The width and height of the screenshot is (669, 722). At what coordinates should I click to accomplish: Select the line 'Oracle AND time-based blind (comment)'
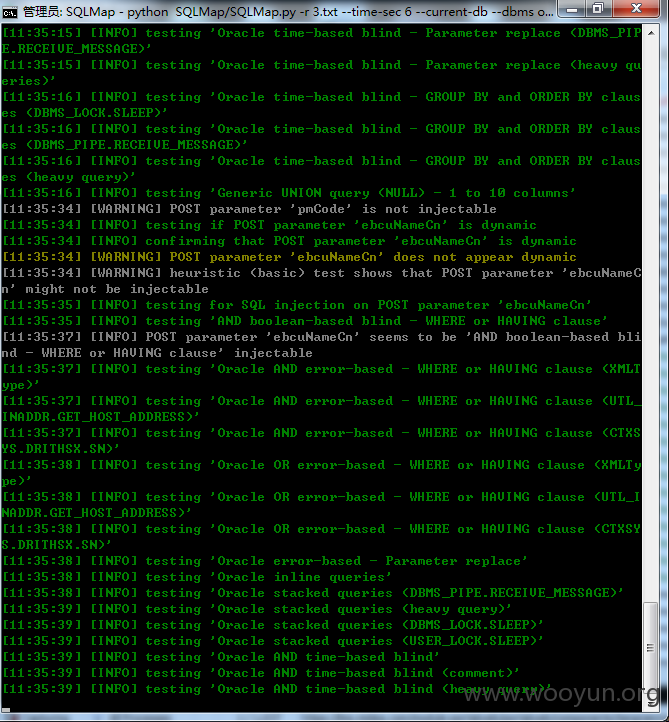[261, 673]
